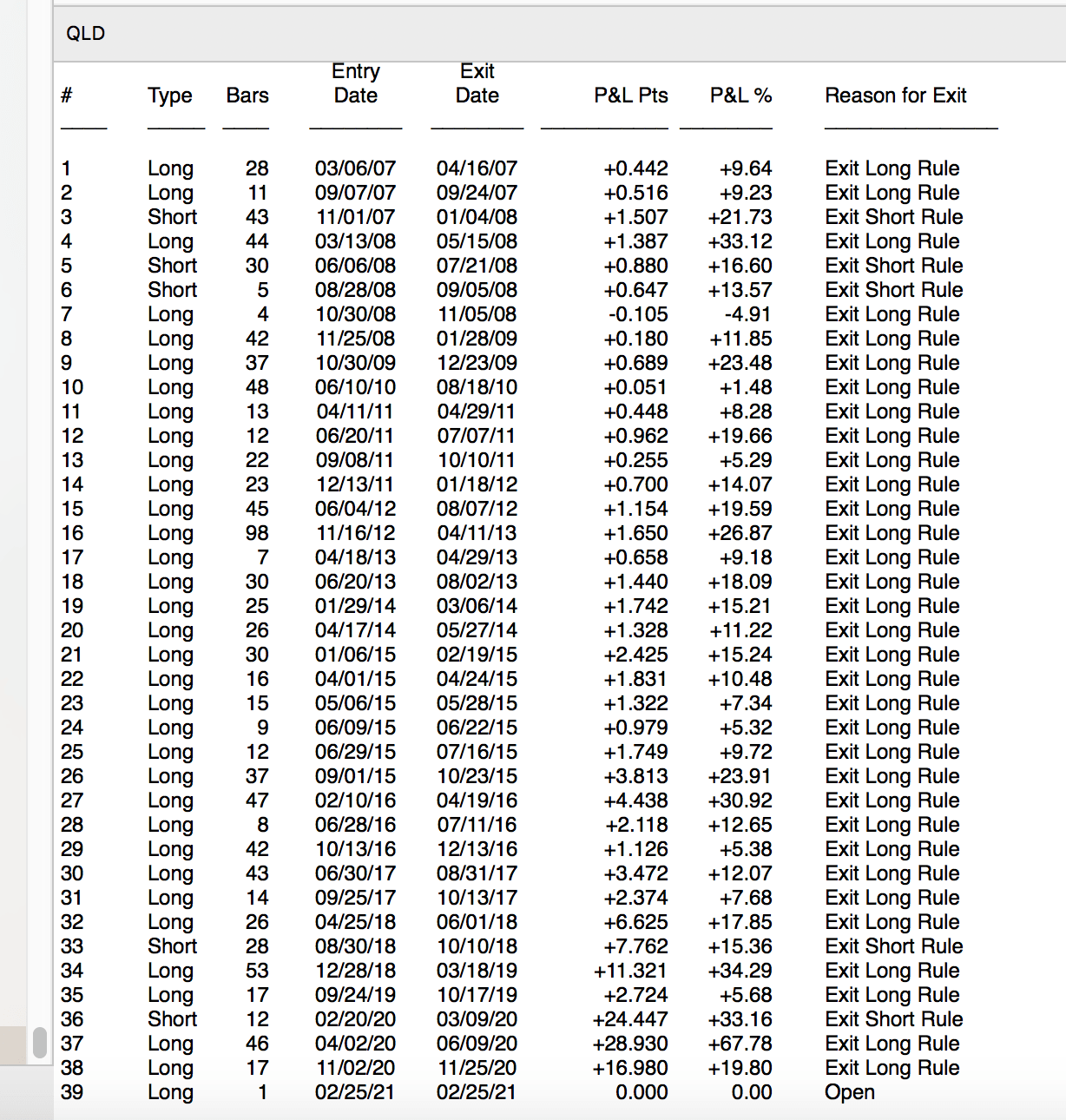Click P&L percent +13.57
The image size is (1066, 1120).
pos(740,290)
